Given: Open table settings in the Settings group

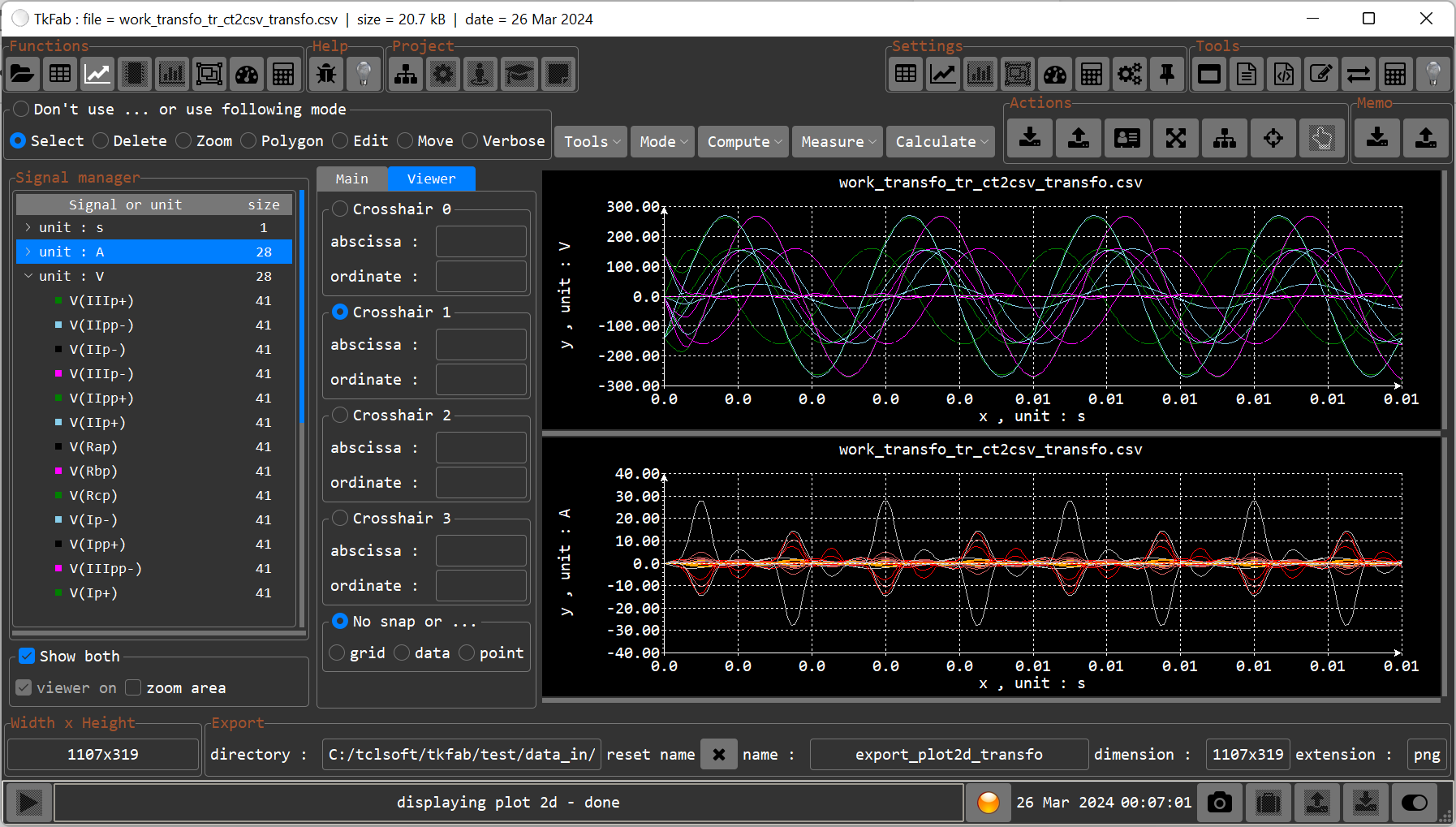Looking at the screenshot, I should (906, 74).
